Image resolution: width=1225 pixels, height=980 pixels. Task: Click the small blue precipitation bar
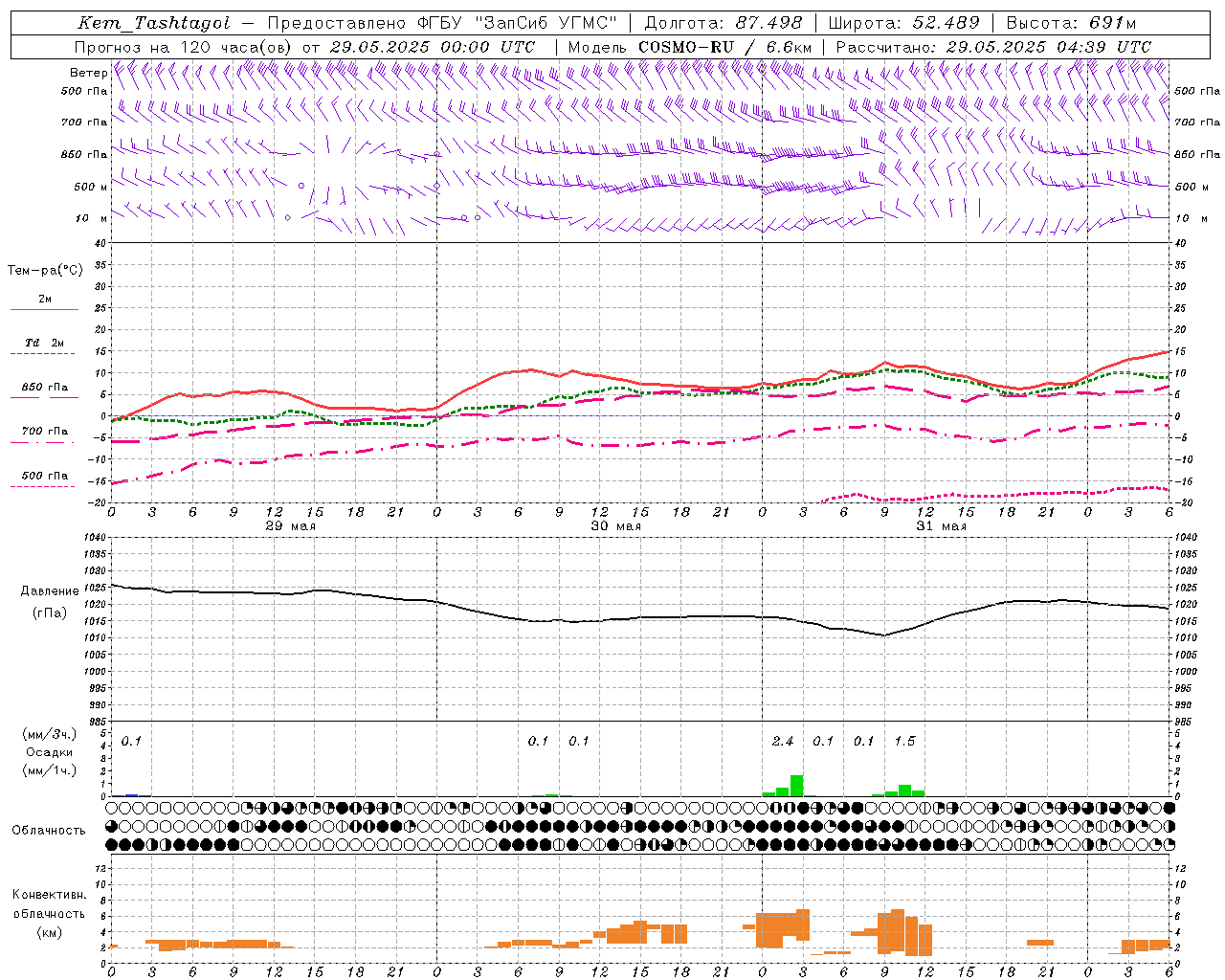132,795
